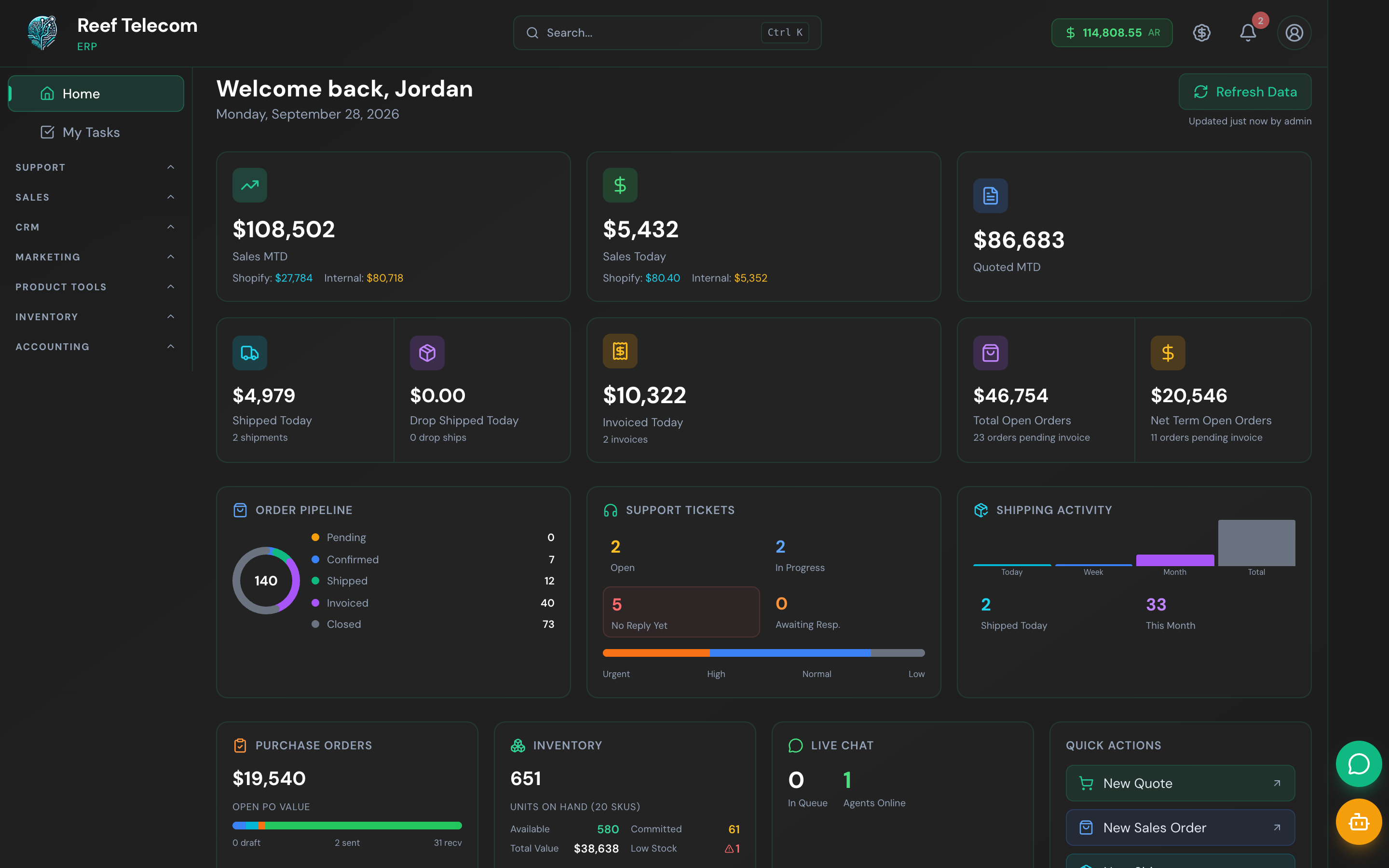Open My Tasks in the sidebar
The image size is (1389, 868).
click(x=96, y=132)
